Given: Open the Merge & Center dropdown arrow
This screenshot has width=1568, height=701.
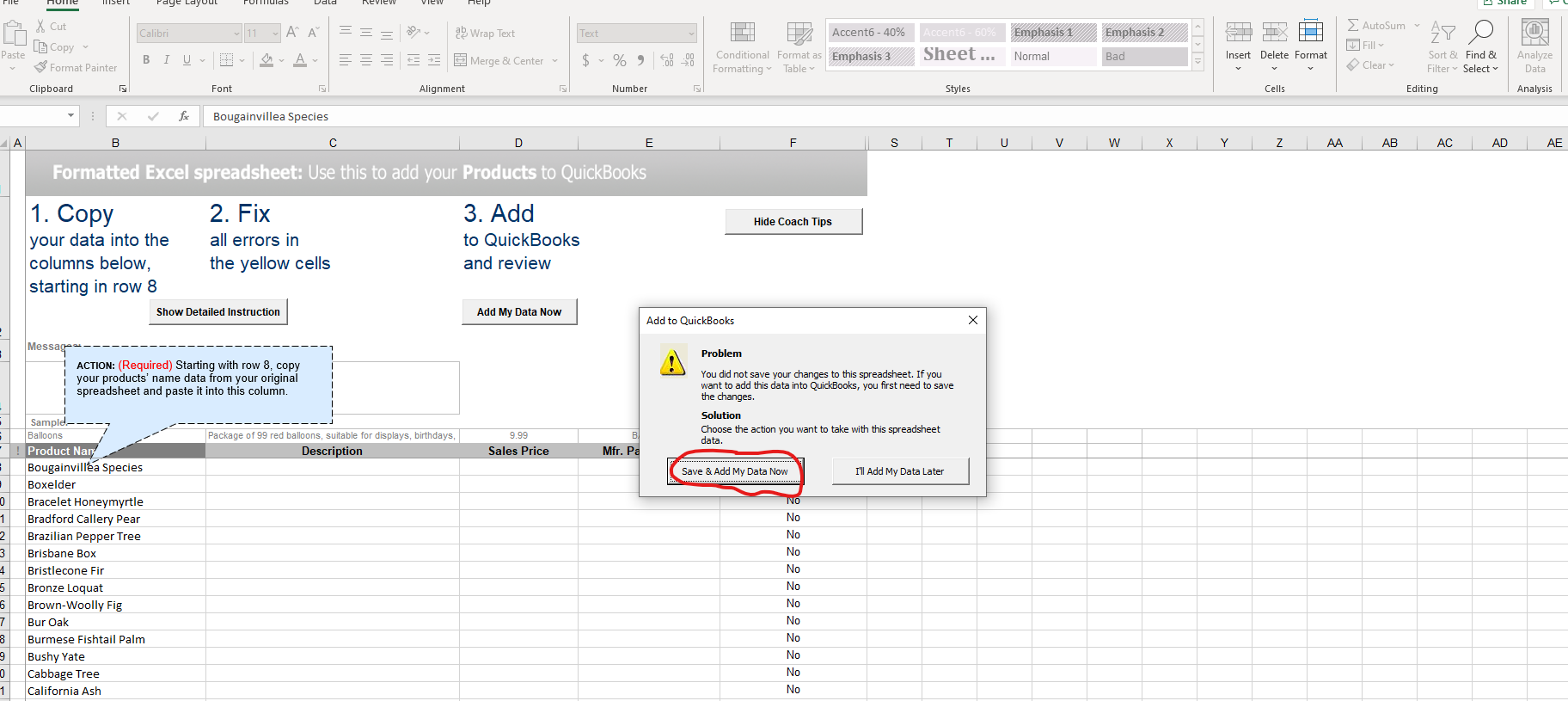Looking at the screenshot, I should [555, 60].
